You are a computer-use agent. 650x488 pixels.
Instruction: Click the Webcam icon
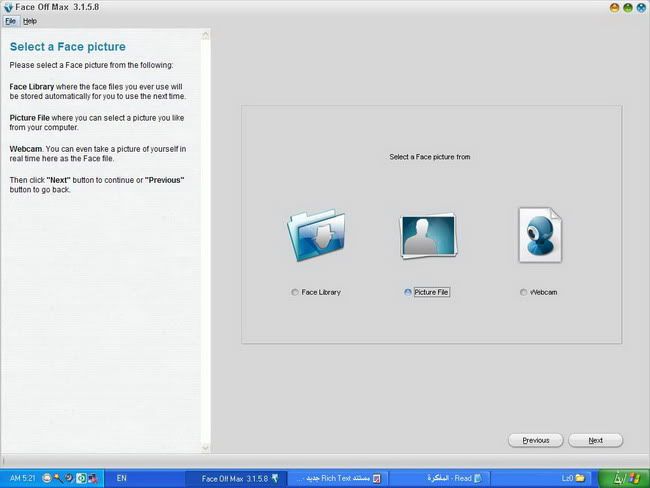(540, 235)
